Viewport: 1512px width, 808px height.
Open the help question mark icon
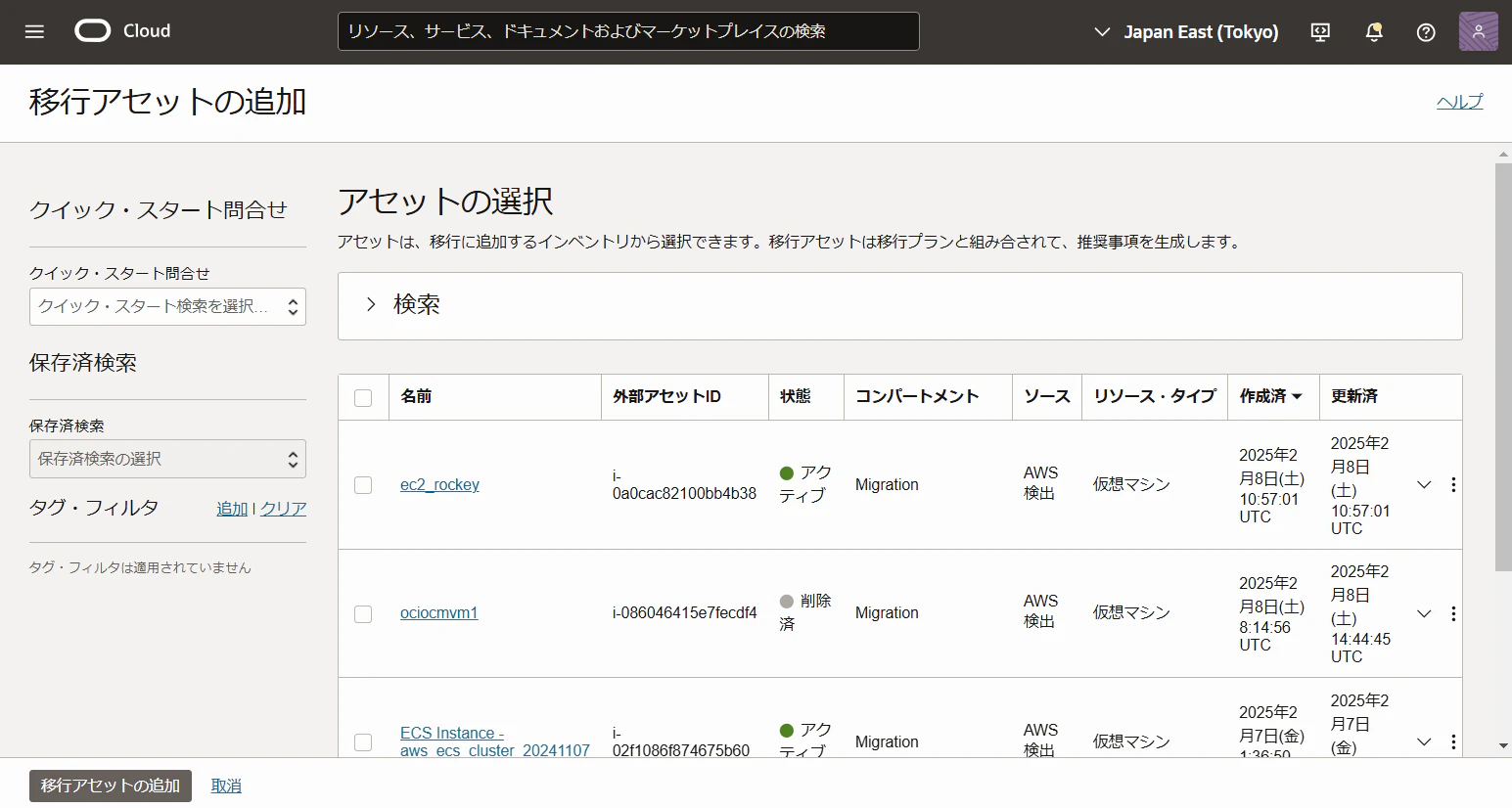pos(1426,32)
